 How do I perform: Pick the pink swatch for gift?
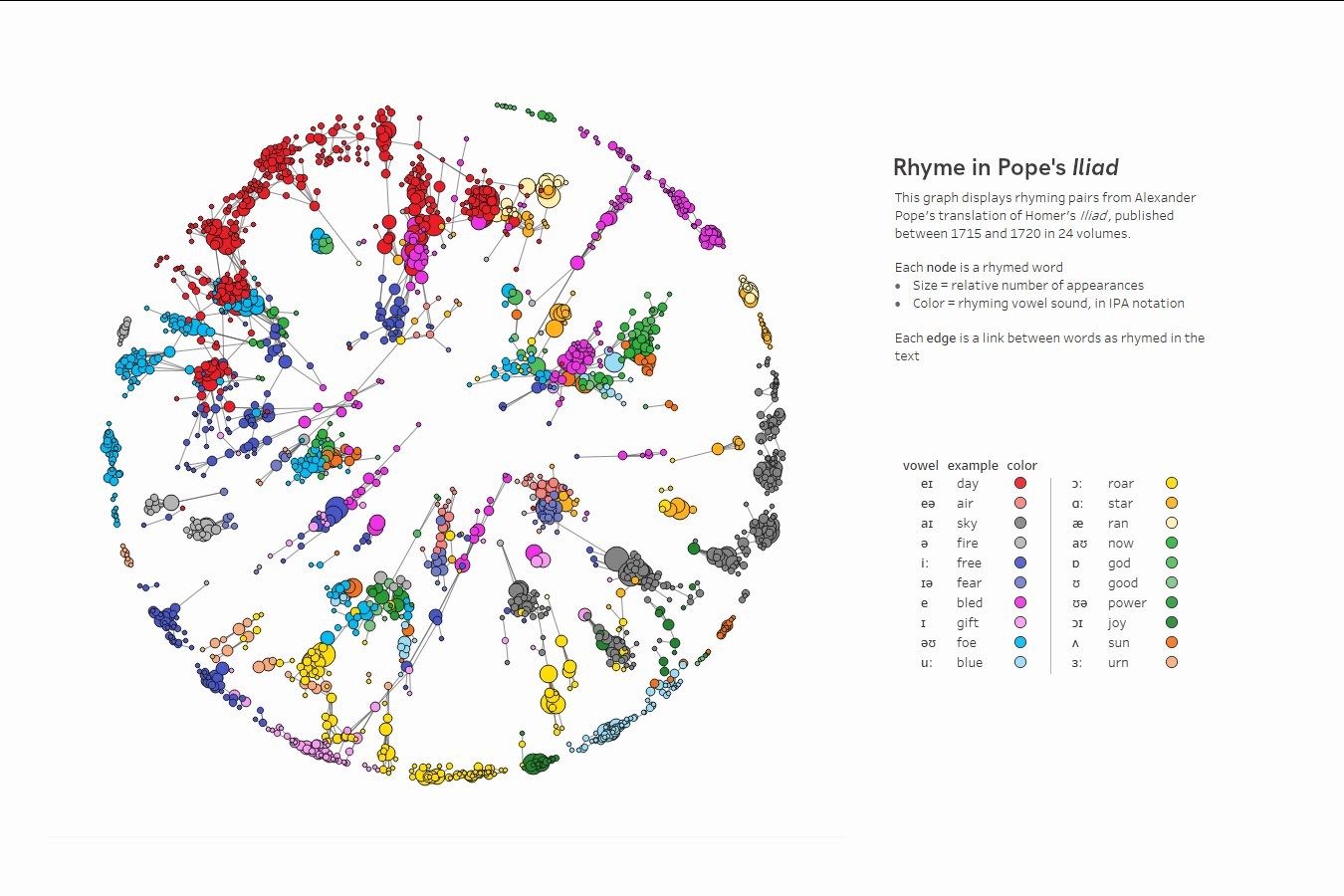click(x=1020, y=622)
